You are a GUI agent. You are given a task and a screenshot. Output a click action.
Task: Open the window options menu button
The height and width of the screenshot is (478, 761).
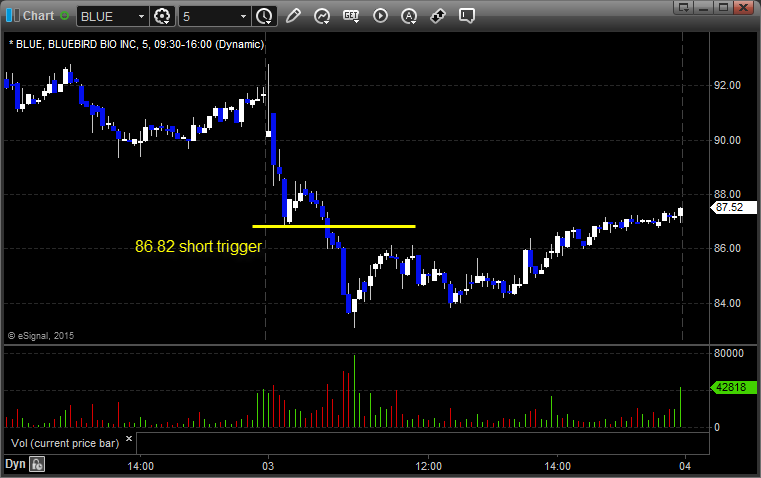(684, 7)
